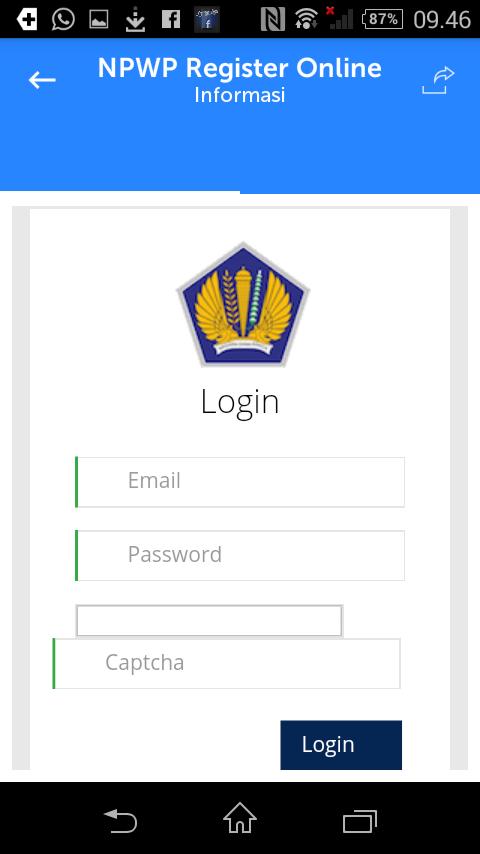The height and width of the screenshot is (854, 480).
Task: Tap Android back navigation button
Action: click(x=120, y=820)
